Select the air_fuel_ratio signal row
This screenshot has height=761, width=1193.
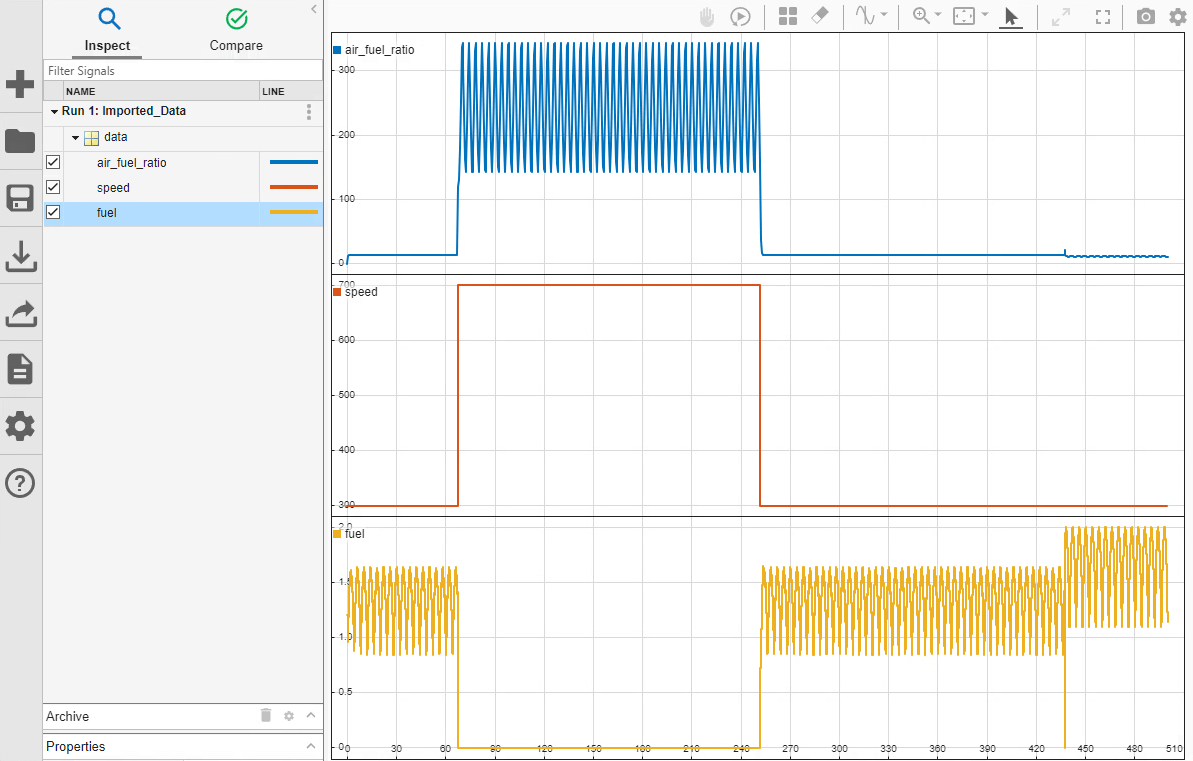[x=183, y=163]
